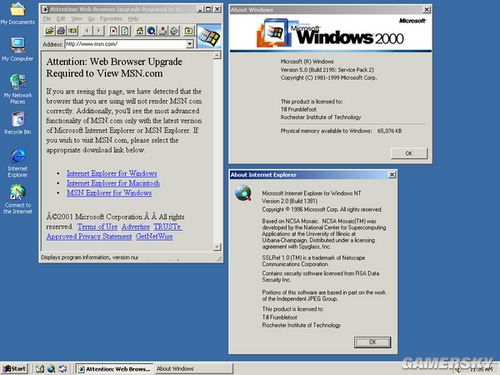Follow the MSN Explorer for Windows link
This screenshot has width=500, height=375.
tap(109, 193)
